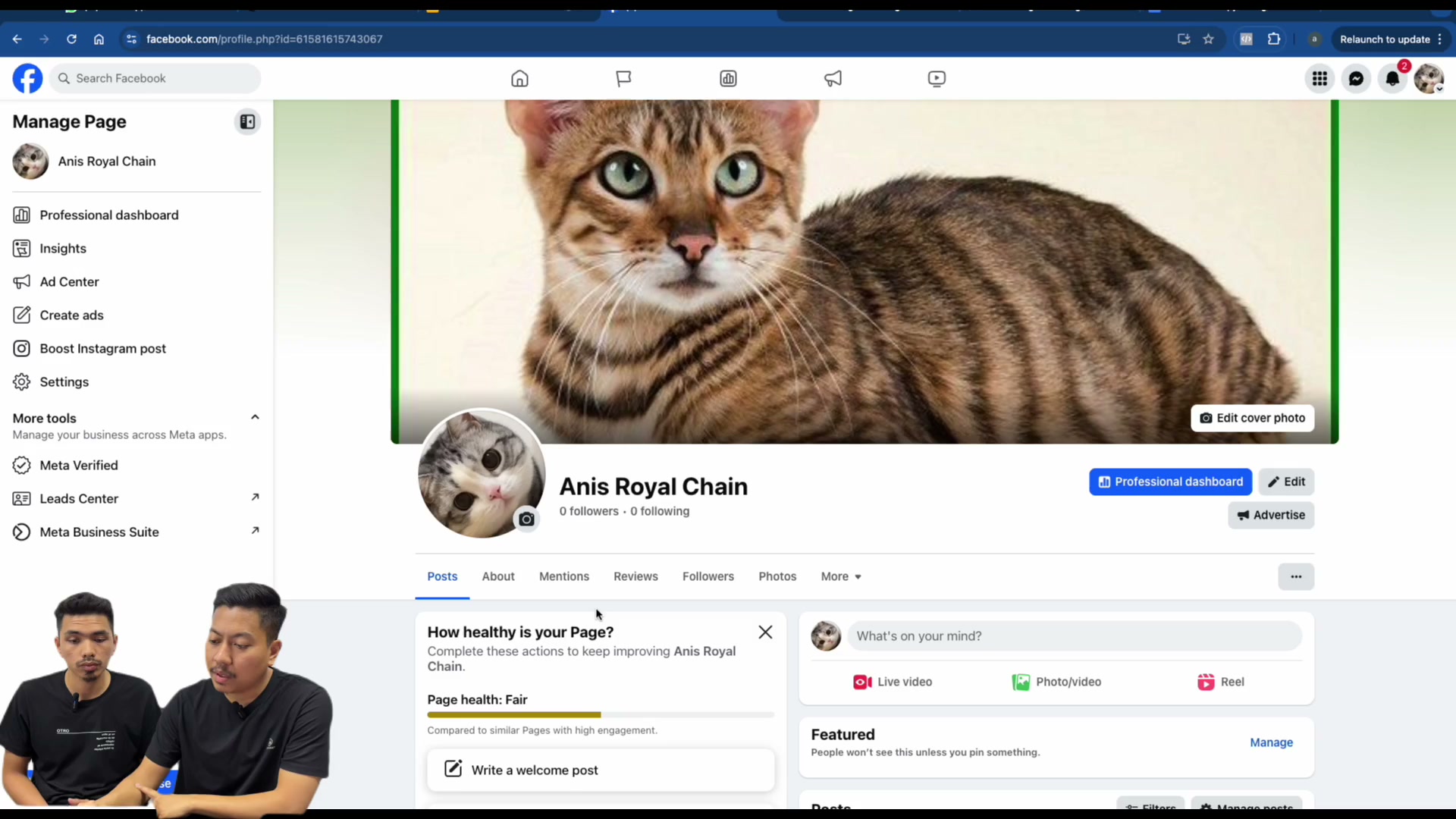Collapse the More tools section

point(255,417)
